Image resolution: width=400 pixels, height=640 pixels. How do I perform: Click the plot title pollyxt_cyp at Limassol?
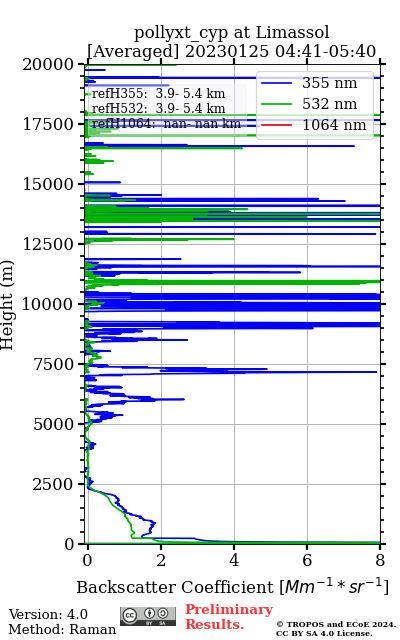coord(231,32)
